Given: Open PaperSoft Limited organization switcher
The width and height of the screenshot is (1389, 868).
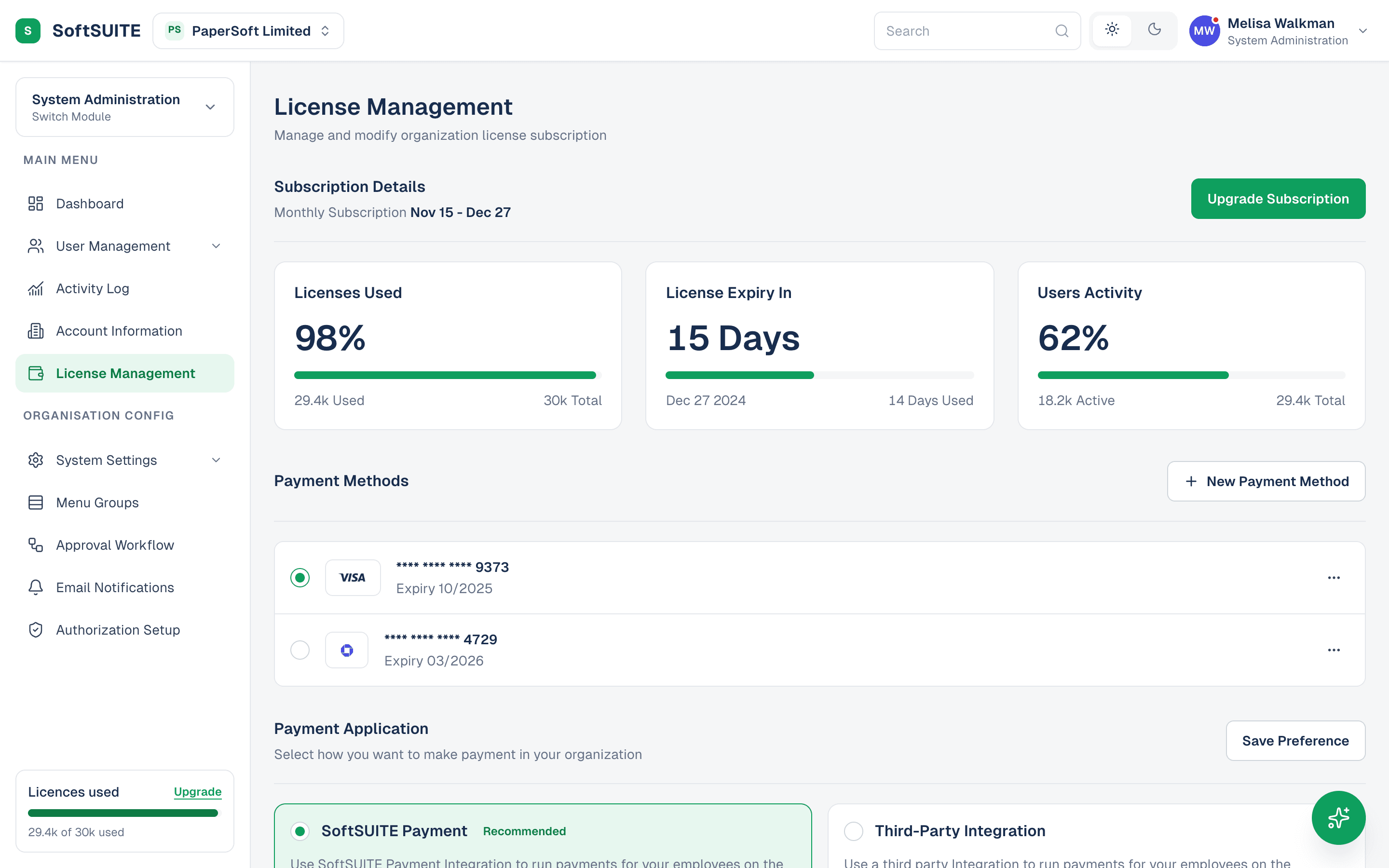Looking at the screenshot, I should point(248,30).
